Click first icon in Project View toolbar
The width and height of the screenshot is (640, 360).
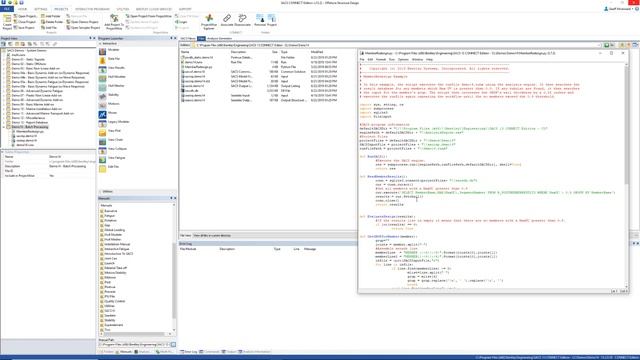tap(3, 44)
